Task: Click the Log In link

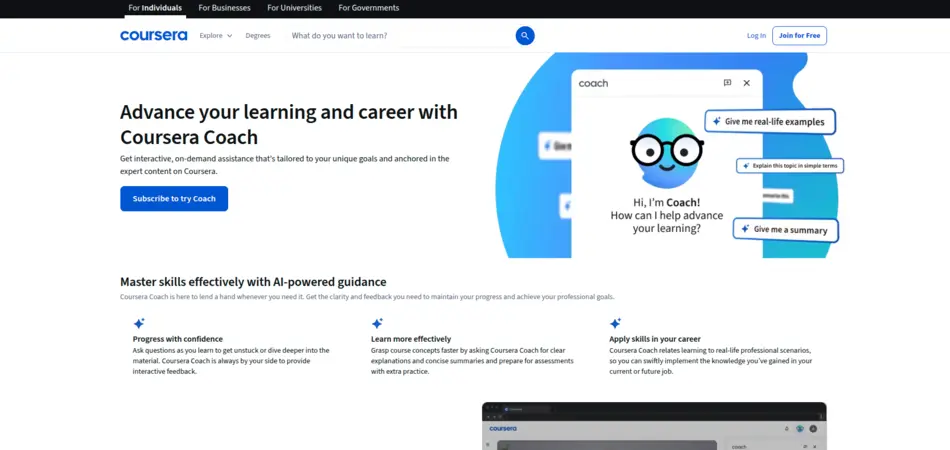Action: click(x=756, y=36)
